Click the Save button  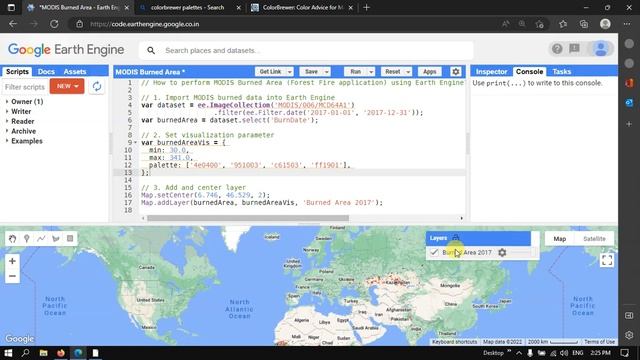tap(311, 72)
